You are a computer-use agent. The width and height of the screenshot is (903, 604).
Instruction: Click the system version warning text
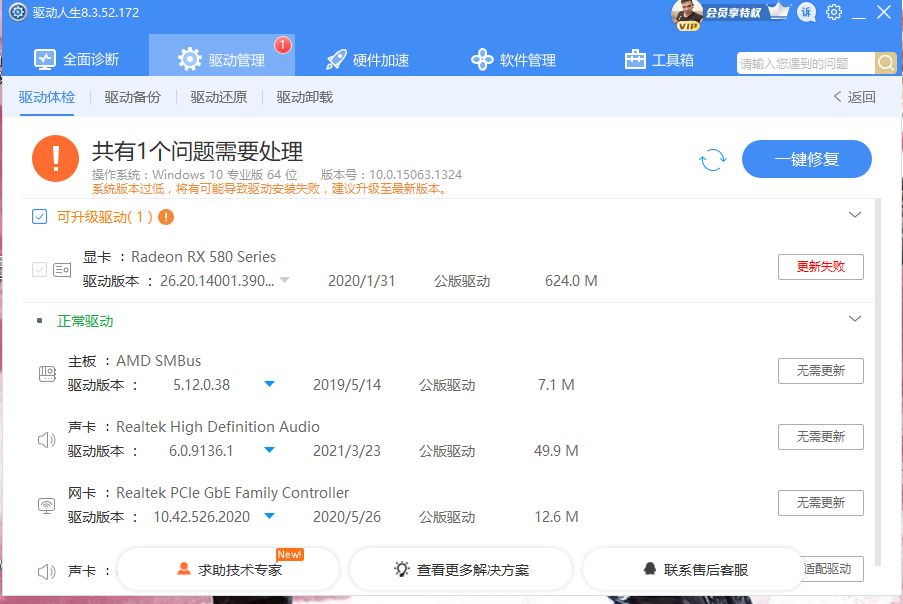[x=270, y=189]
